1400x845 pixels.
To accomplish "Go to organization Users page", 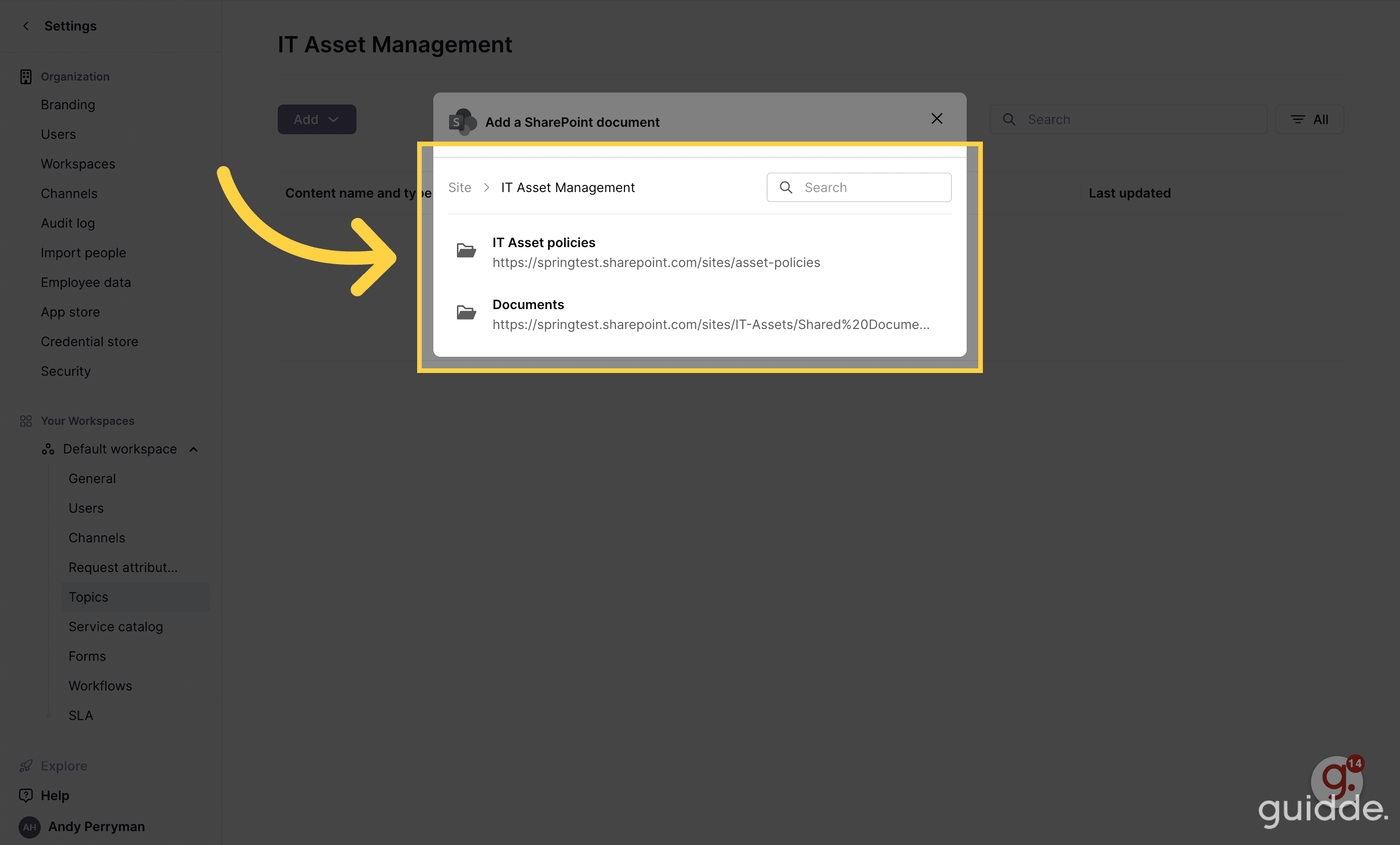I will coord(58,134).
